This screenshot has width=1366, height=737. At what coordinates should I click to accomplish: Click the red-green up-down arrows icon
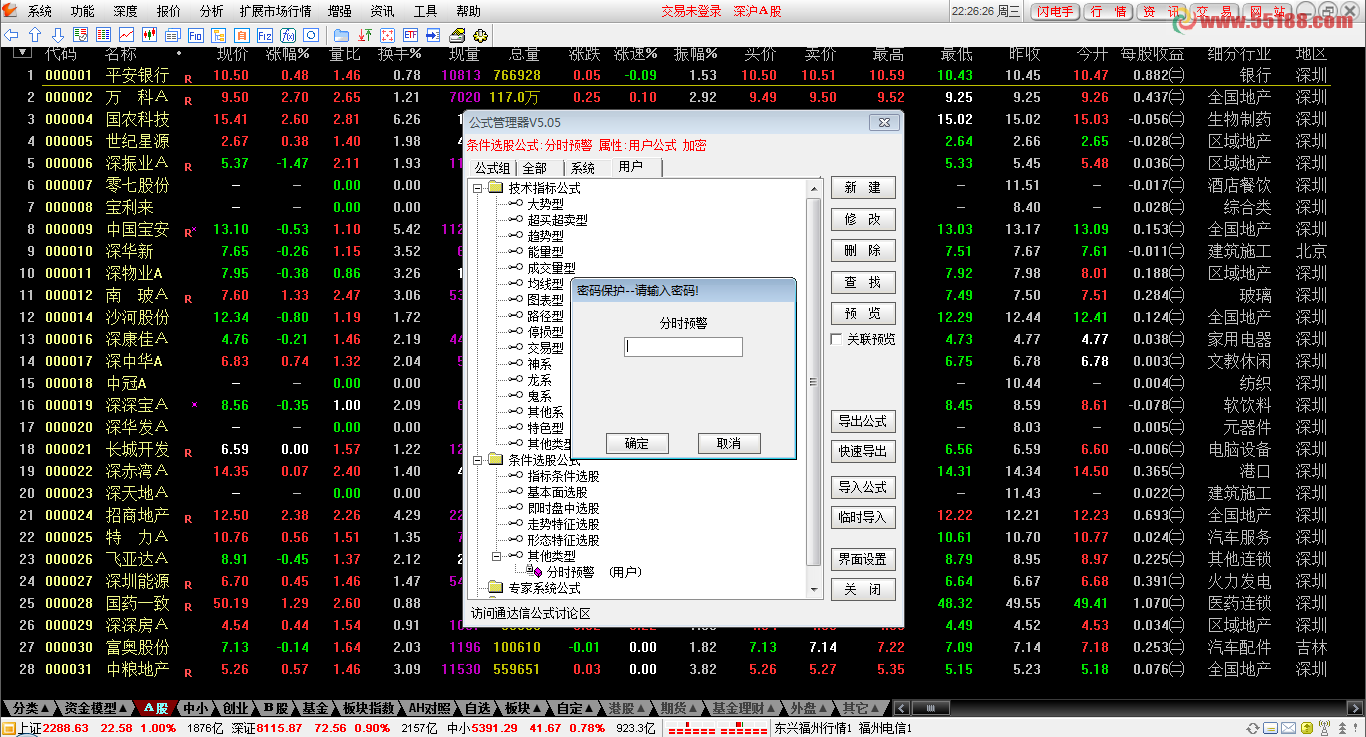pos(365,35)
